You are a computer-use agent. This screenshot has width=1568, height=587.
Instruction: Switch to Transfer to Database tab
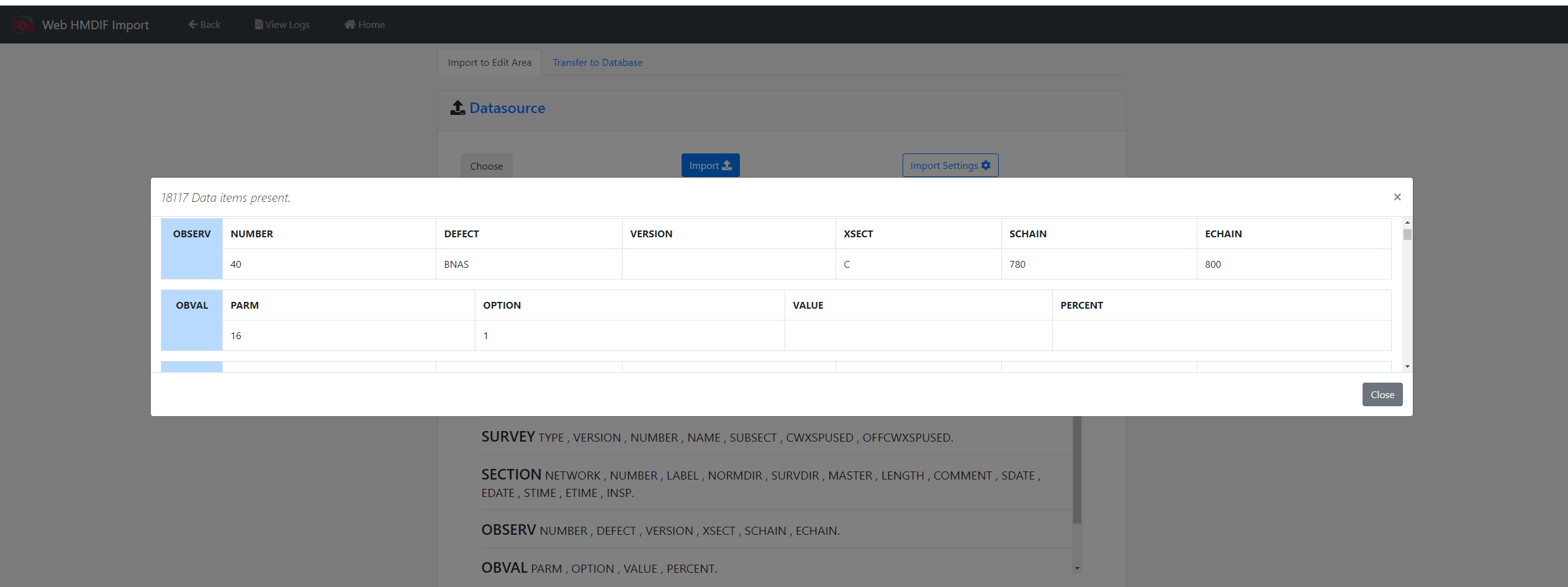pyautogui.click(x=597, y=62)
